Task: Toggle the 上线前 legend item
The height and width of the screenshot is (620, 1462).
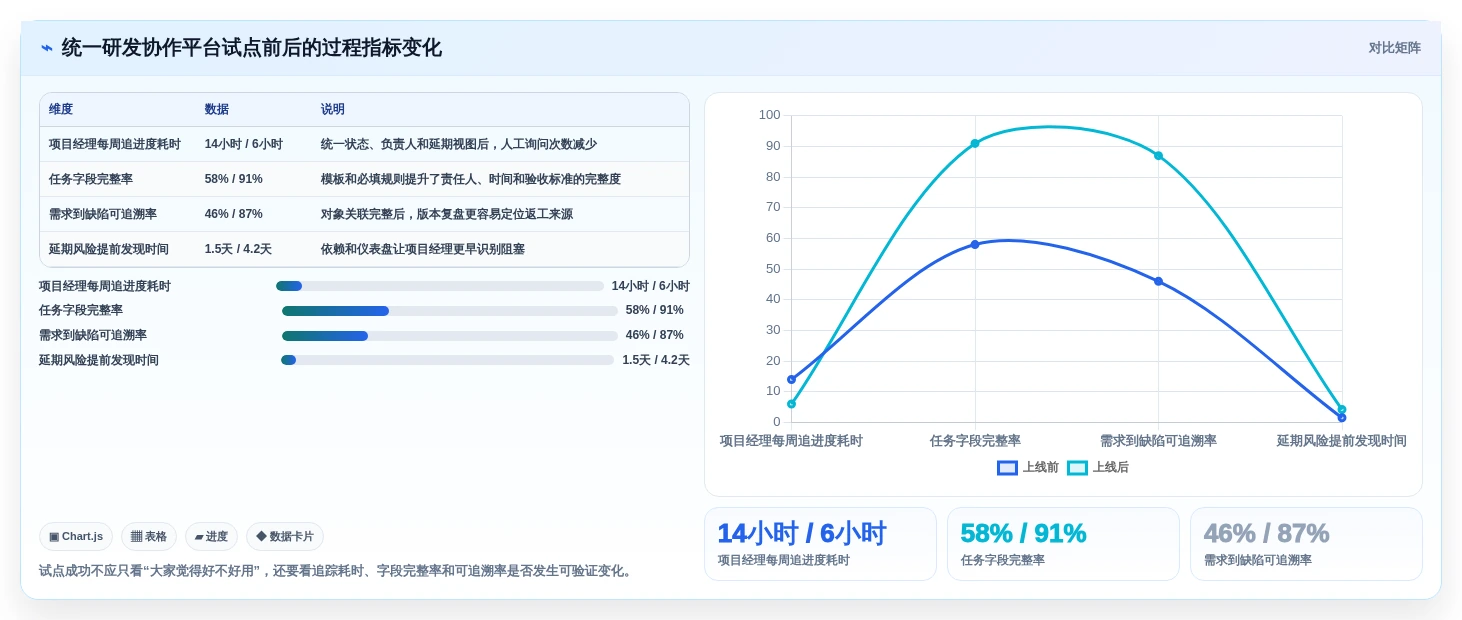Action: pos(1027,468)
